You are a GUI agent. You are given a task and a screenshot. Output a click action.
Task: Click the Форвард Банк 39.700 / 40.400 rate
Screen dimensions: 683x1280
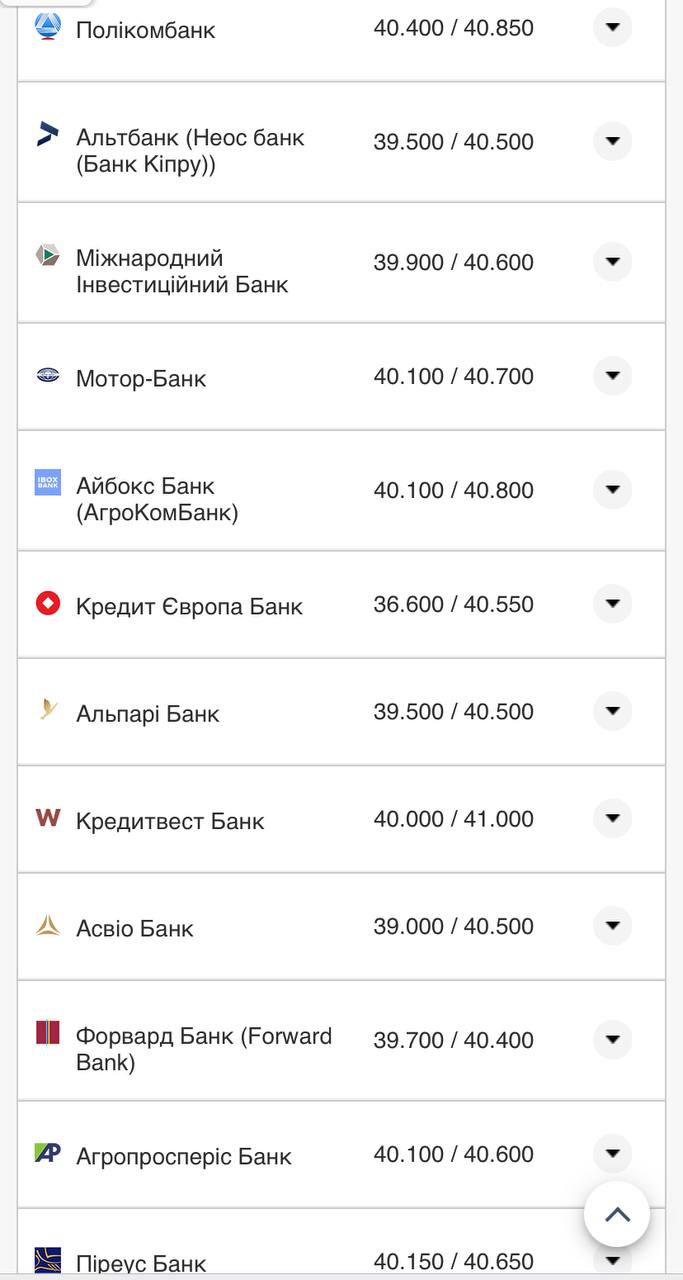pos(453,1040)
